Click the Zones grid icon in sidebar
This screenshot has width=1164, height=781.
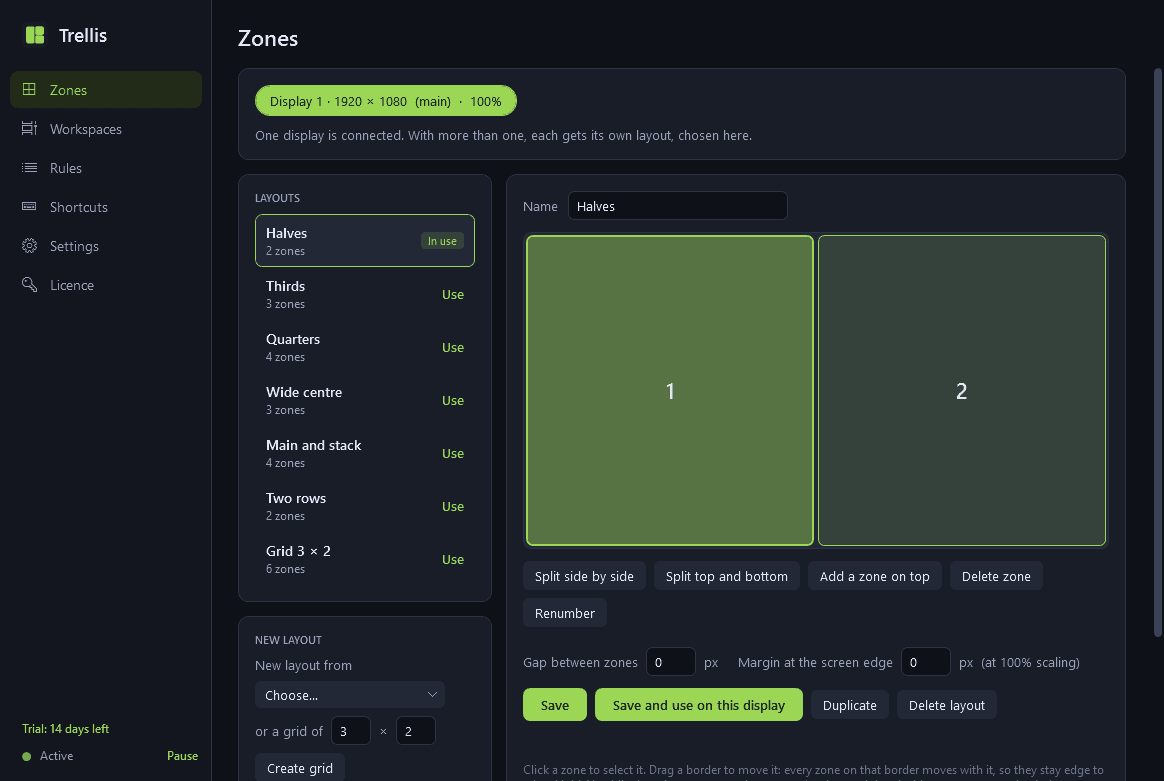click(29, 89)
